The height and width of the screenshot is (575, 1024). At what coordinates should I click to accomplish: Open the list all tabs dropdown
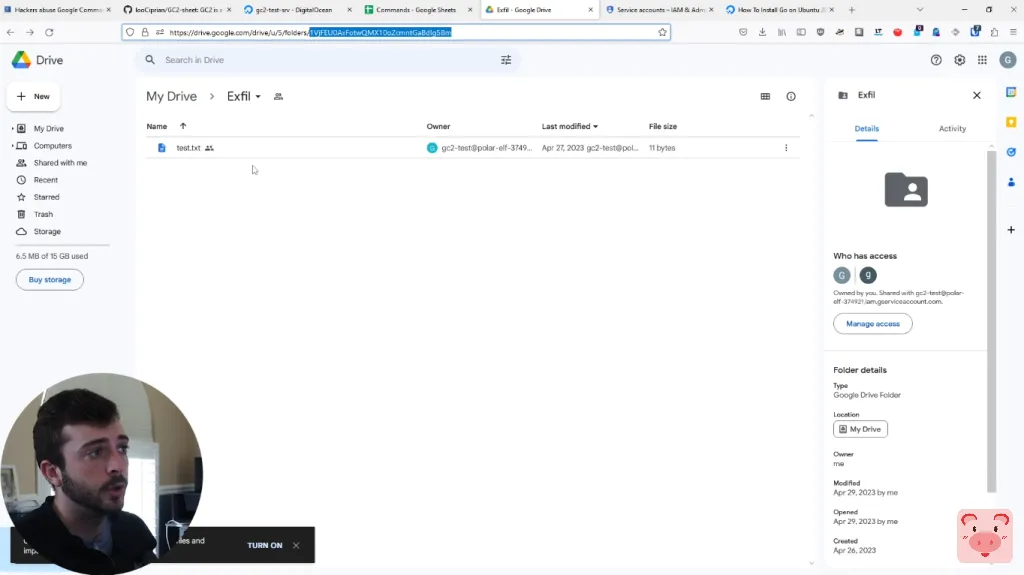[920, 10]
